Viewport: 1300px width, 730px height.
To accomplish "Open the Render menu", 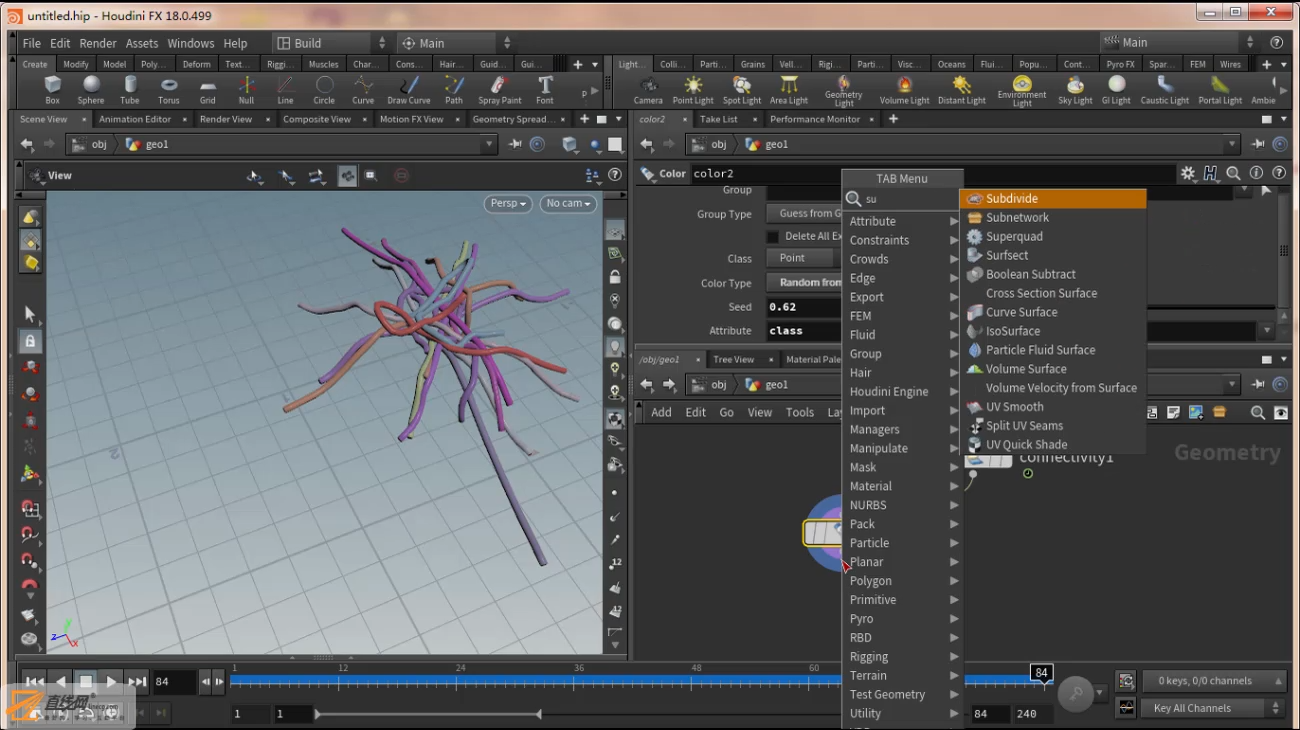I will (98, 43).
